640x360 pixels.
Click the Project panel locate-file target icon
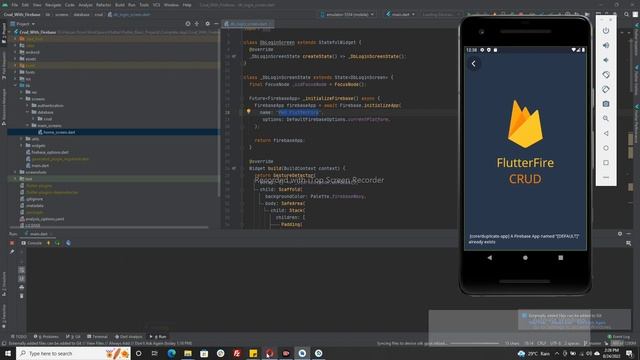point(188,24)
